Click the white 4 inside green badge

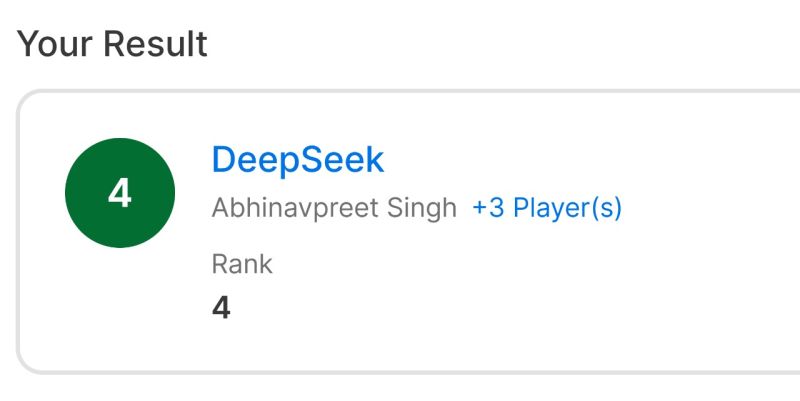click(120, 194)
